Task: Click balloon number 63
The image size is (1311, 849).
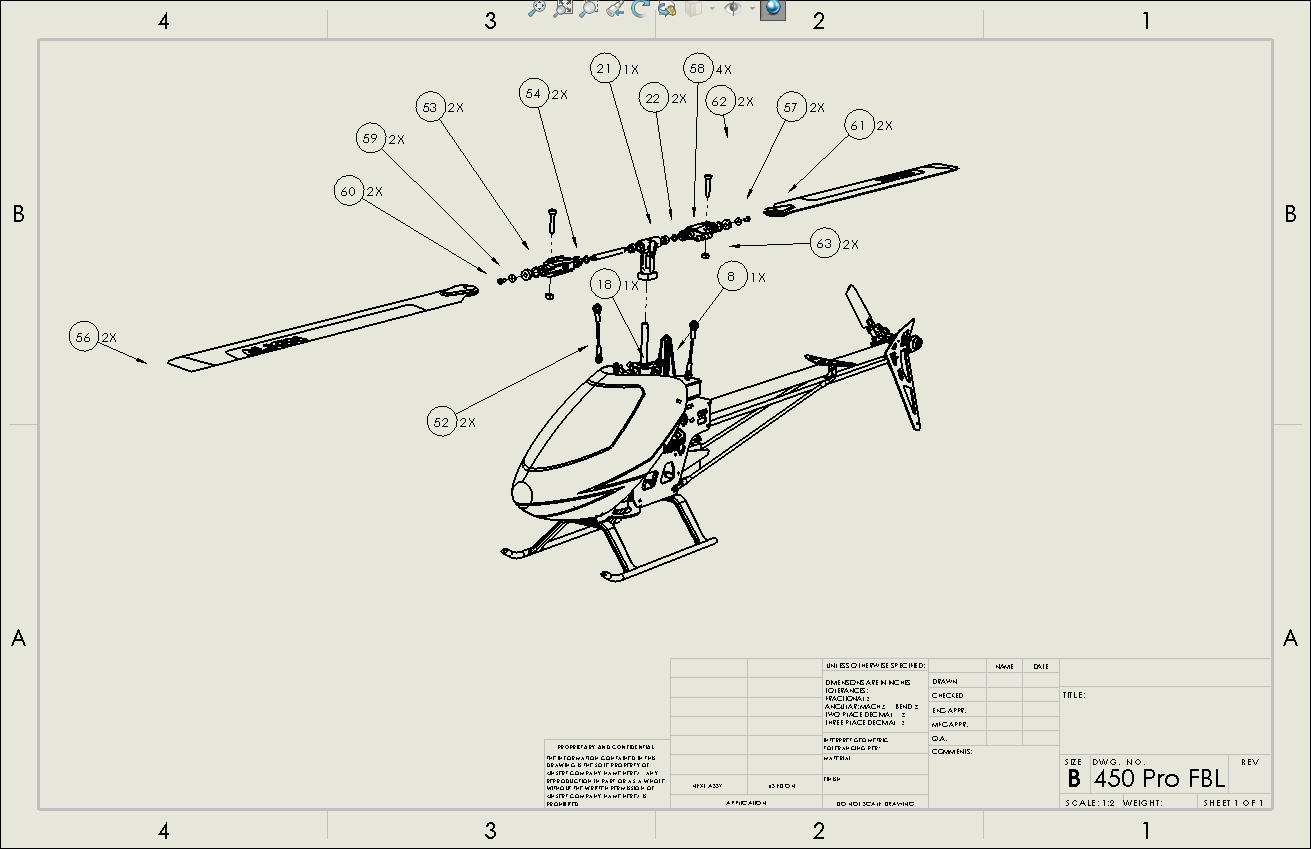Action: pyautogui.click(x=824, y=244)
